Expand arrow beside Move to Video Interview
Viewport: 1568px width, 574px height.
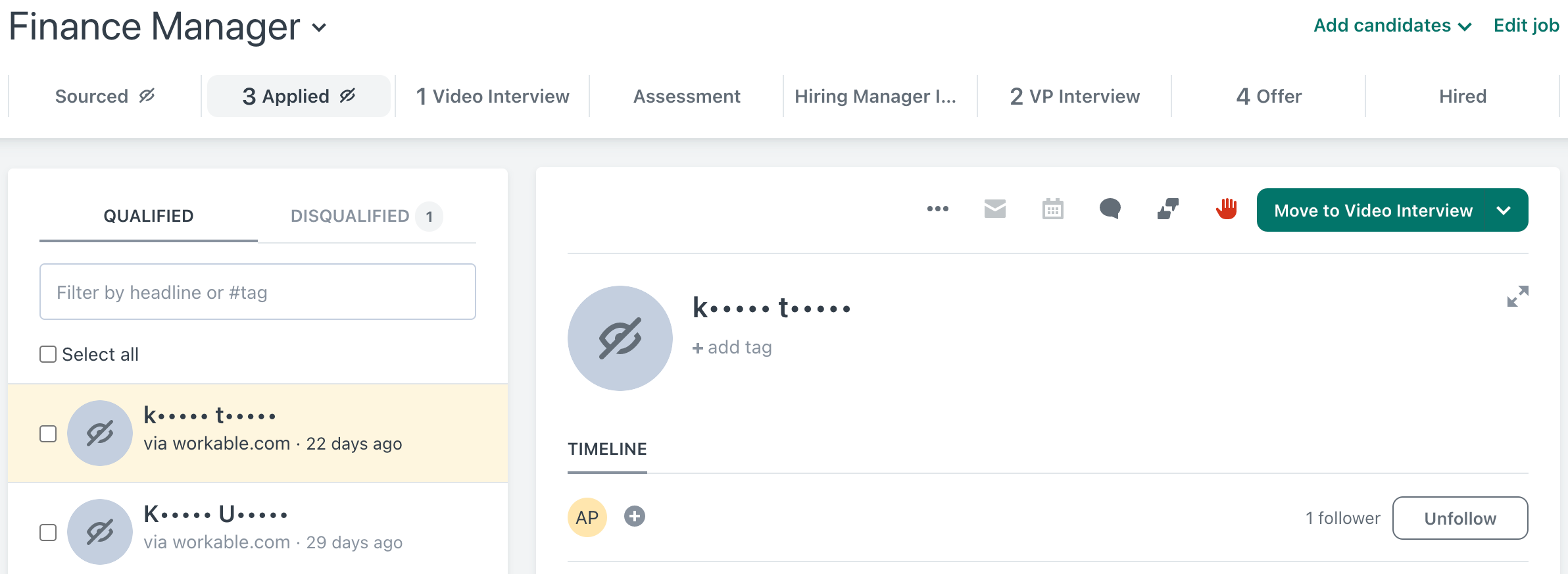pos(1504,211)
